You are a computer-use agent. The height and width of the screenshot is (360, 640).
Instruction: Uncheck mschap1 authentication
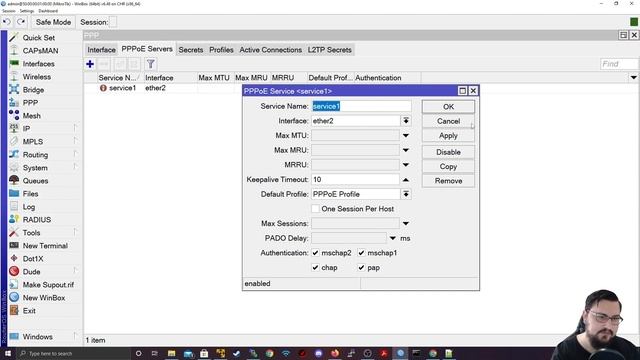click(361, 253)
